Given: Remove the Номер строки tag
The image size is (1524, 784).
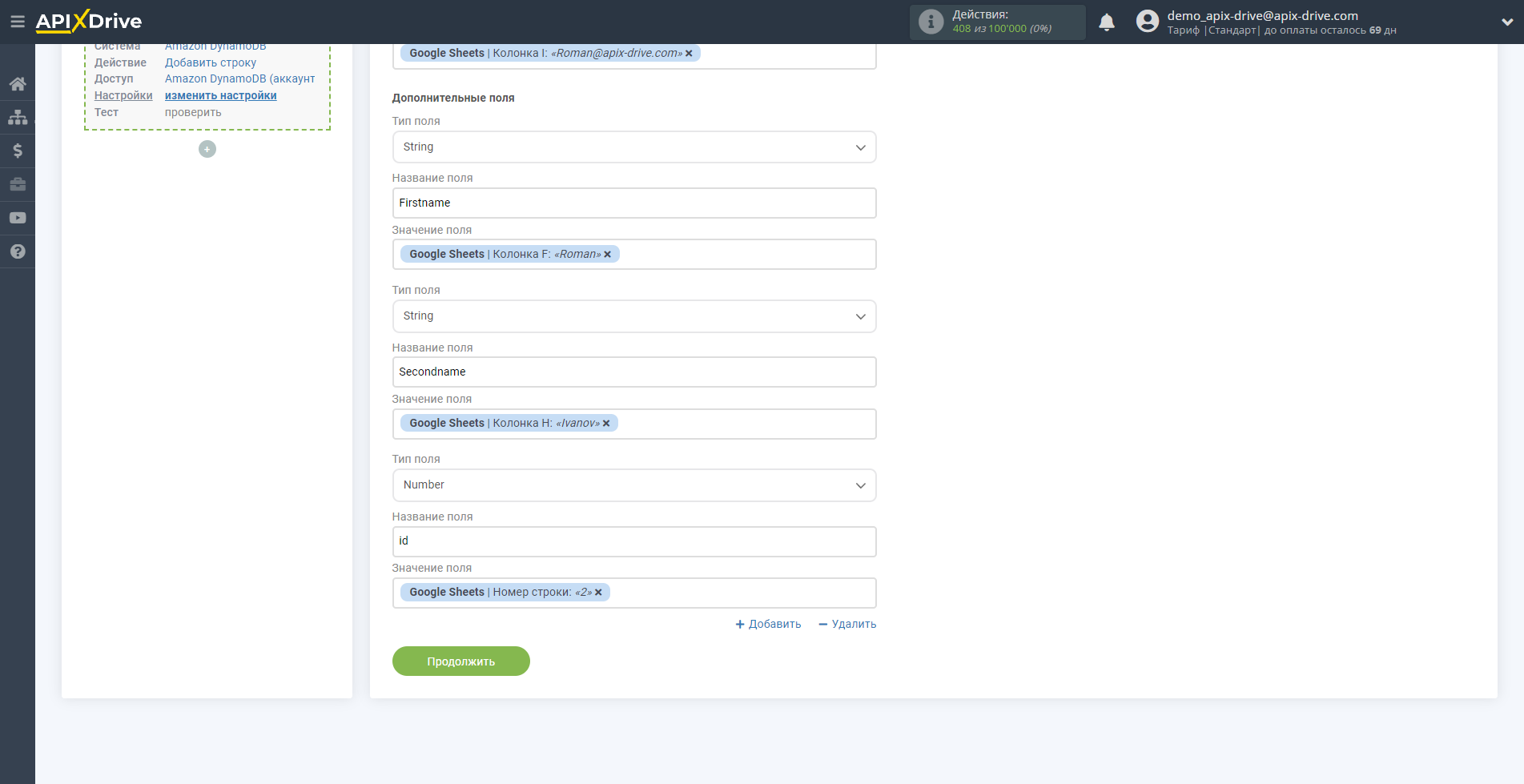Looking at the screenshot, I should pyautogui.click(x=598, y=593).
